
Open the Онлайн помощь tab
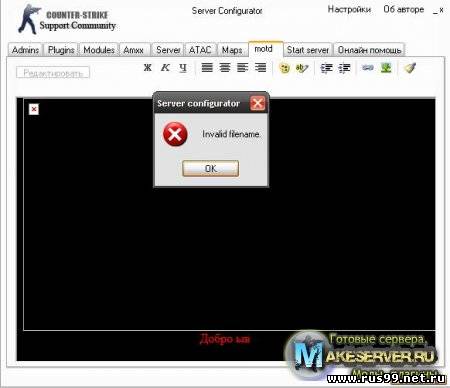point(369,50)
